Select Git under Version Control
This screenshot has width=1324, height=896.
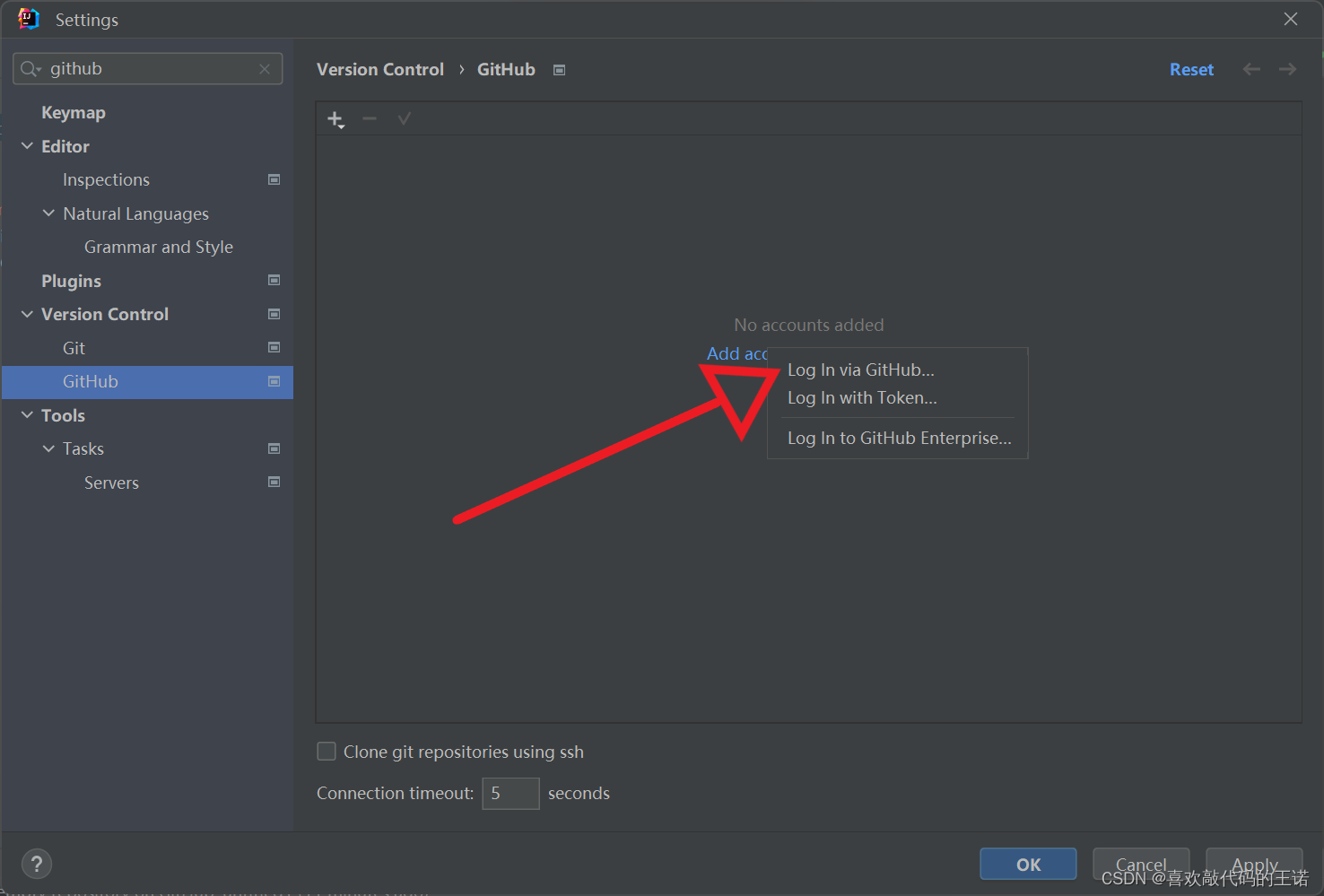coord(74,348)
